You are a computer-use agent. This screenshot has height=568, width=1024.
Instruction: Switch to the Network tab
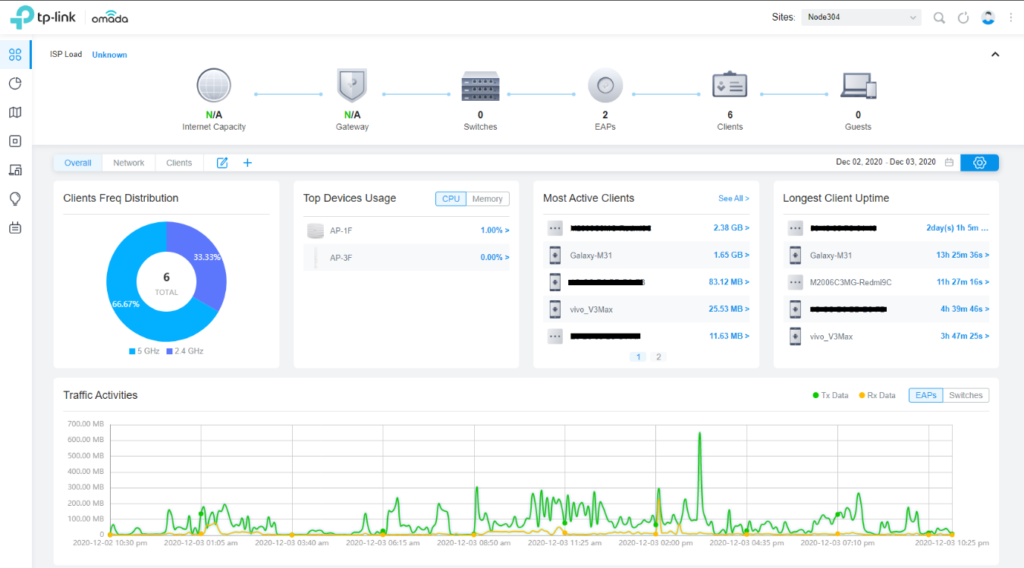pyautogui.click(x=128, y=163)
